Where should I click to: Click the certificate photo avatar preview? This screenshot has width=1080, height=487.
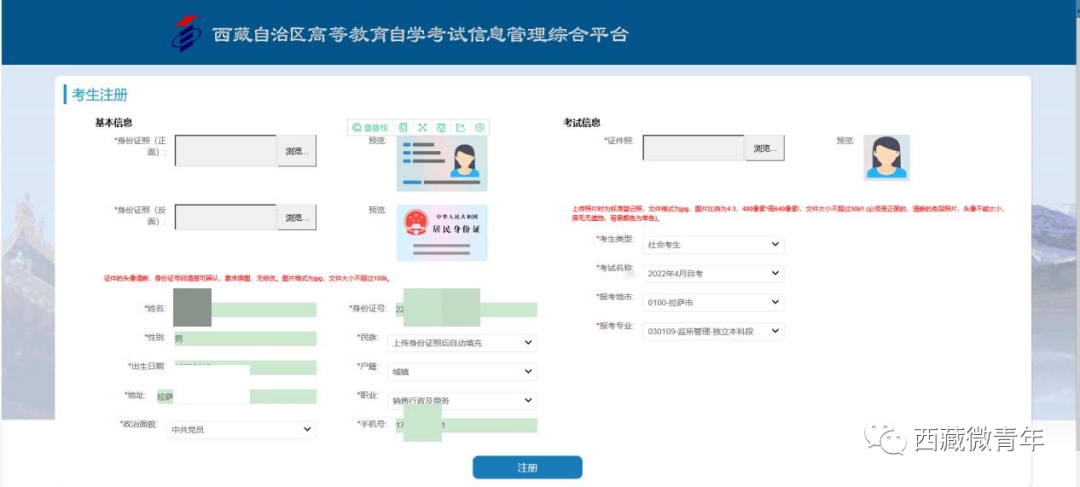coord(886,157)
